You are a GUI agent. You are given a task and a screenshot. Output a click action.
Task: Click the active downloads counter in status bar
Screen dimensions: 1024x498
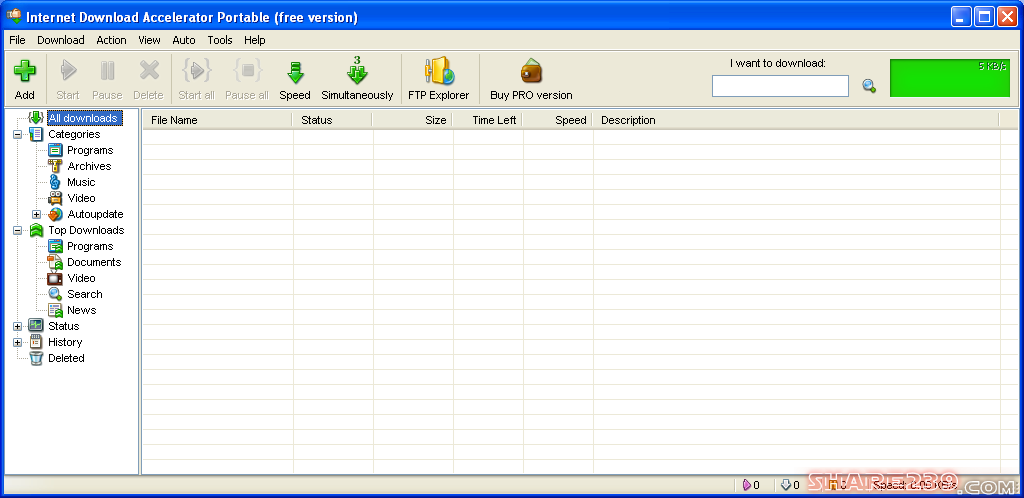tap(752, 485)
